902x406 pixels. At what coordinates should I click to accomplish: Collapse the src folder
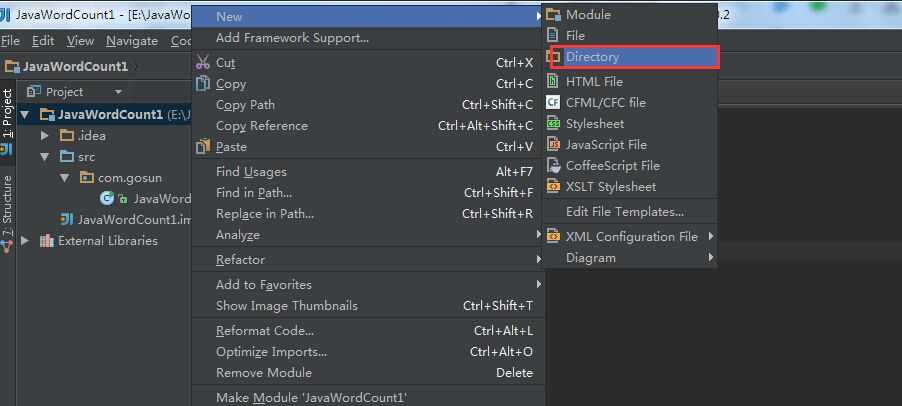coord(45,156)
